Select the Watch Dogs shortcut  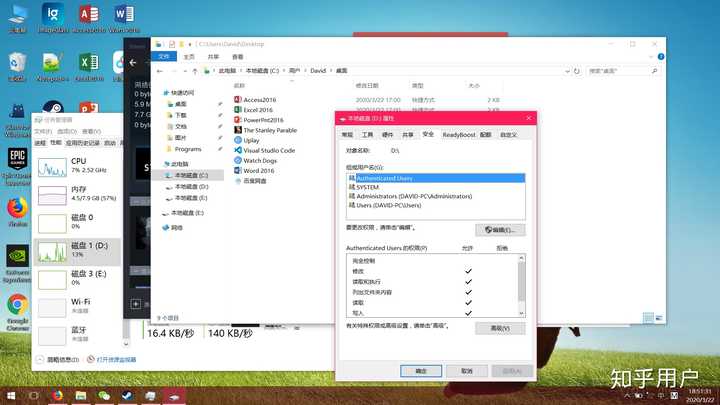coord(256,160)
